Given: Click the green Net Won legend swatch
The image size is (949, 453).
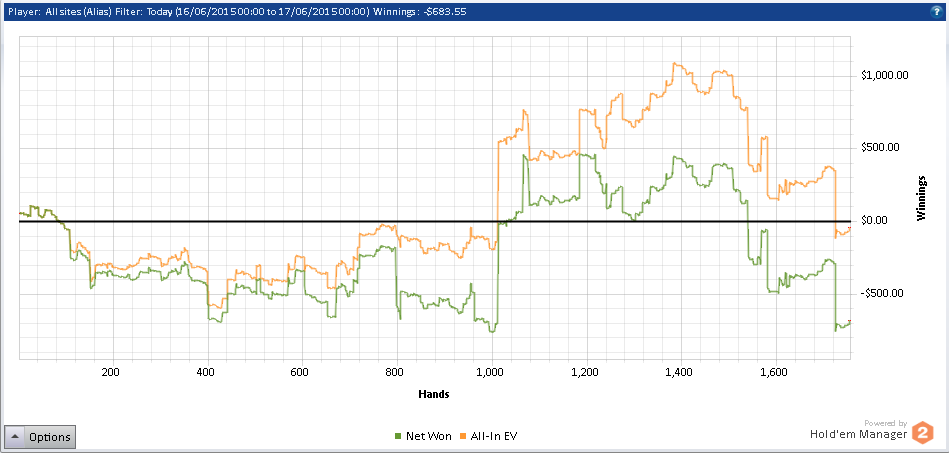Looking at the screenshot, I should (398, 435).
